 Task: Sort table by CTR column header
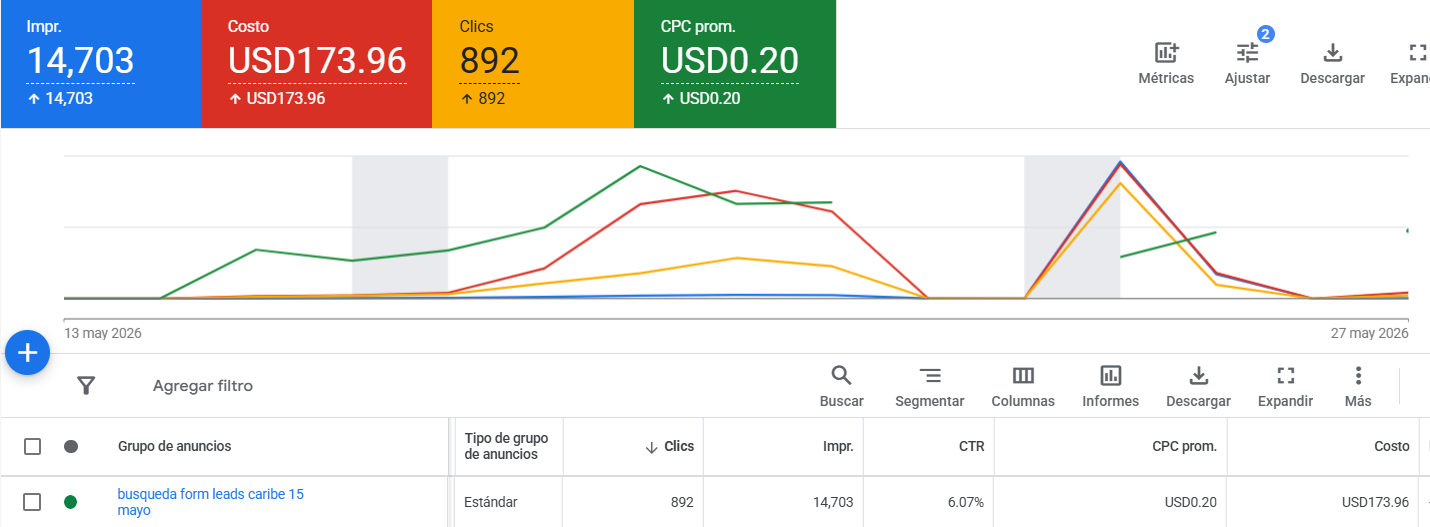(971, 447)
